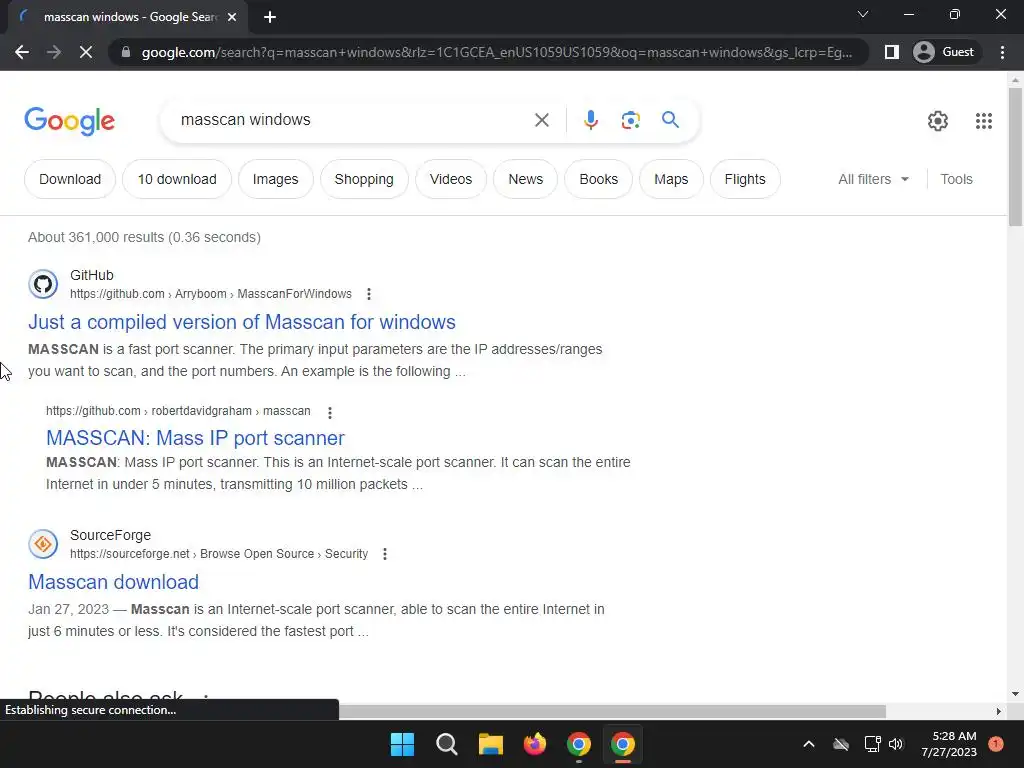Switch to Images results
1024x768 pixels.
click(x=276, y=179)
